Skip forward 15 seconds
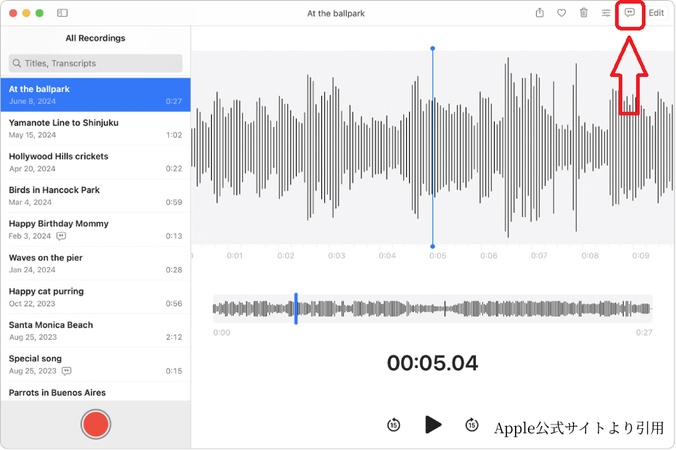Screen dimensions: 676x450 point(472,425)
